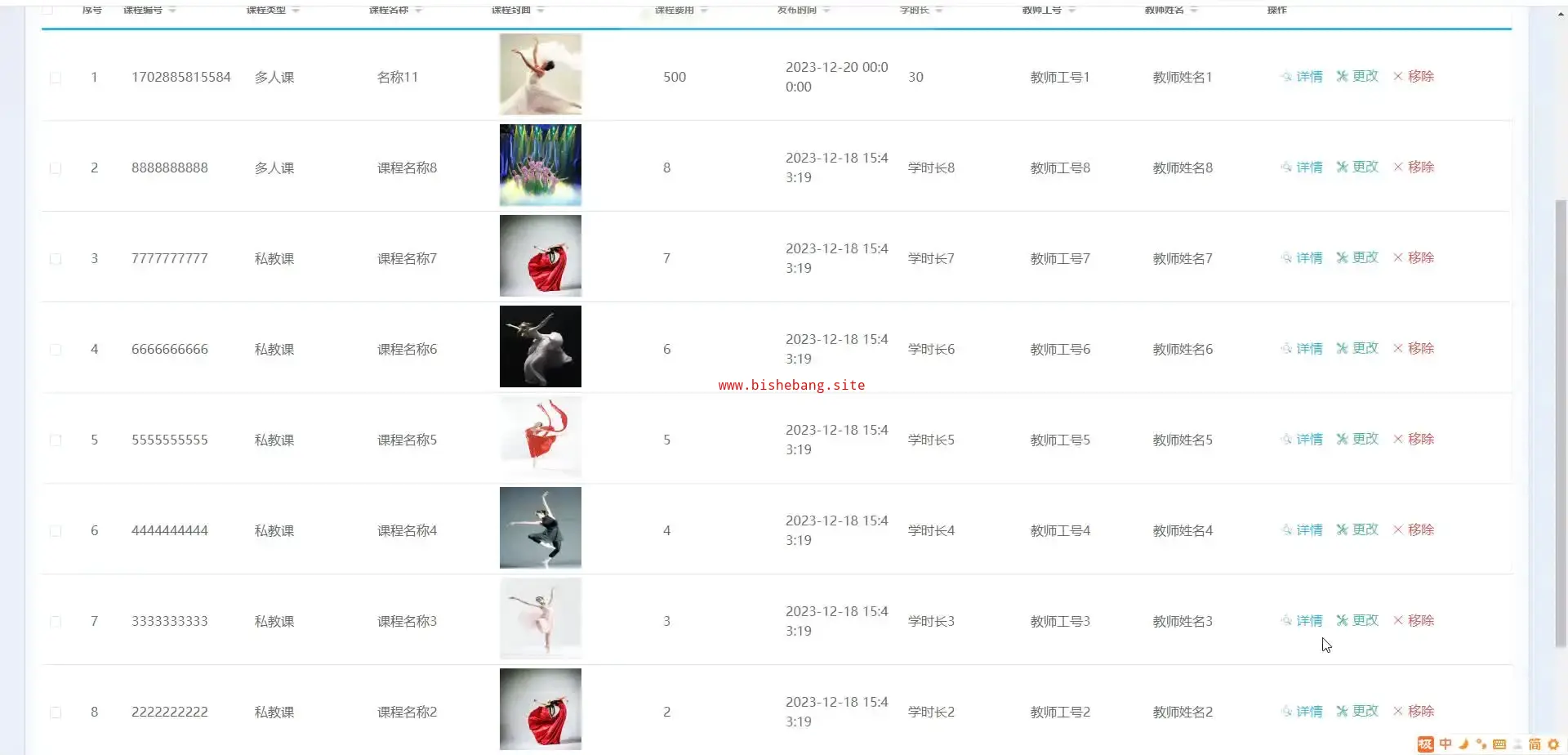Screen dimensions: 1568x755
Task: Open the 教师姓名 column sort arrow
Action: (x=1194, y=10)
